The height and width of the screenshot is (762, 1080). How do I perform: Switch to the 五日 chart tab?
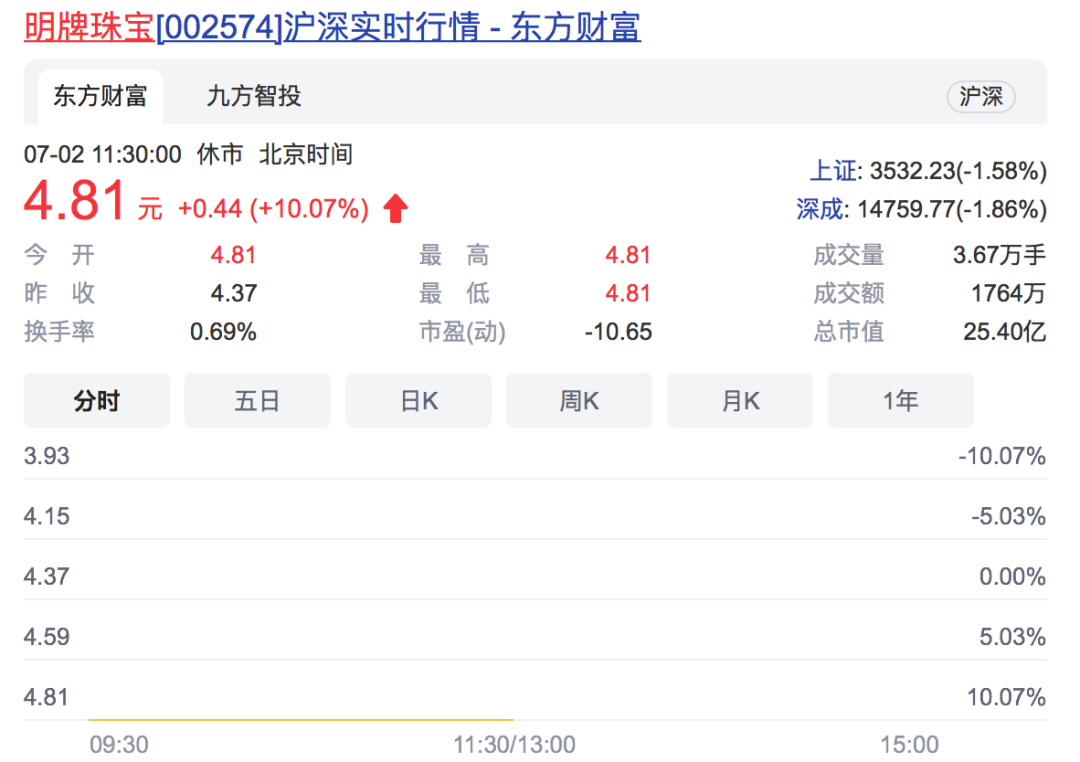[x=257, y=400]
